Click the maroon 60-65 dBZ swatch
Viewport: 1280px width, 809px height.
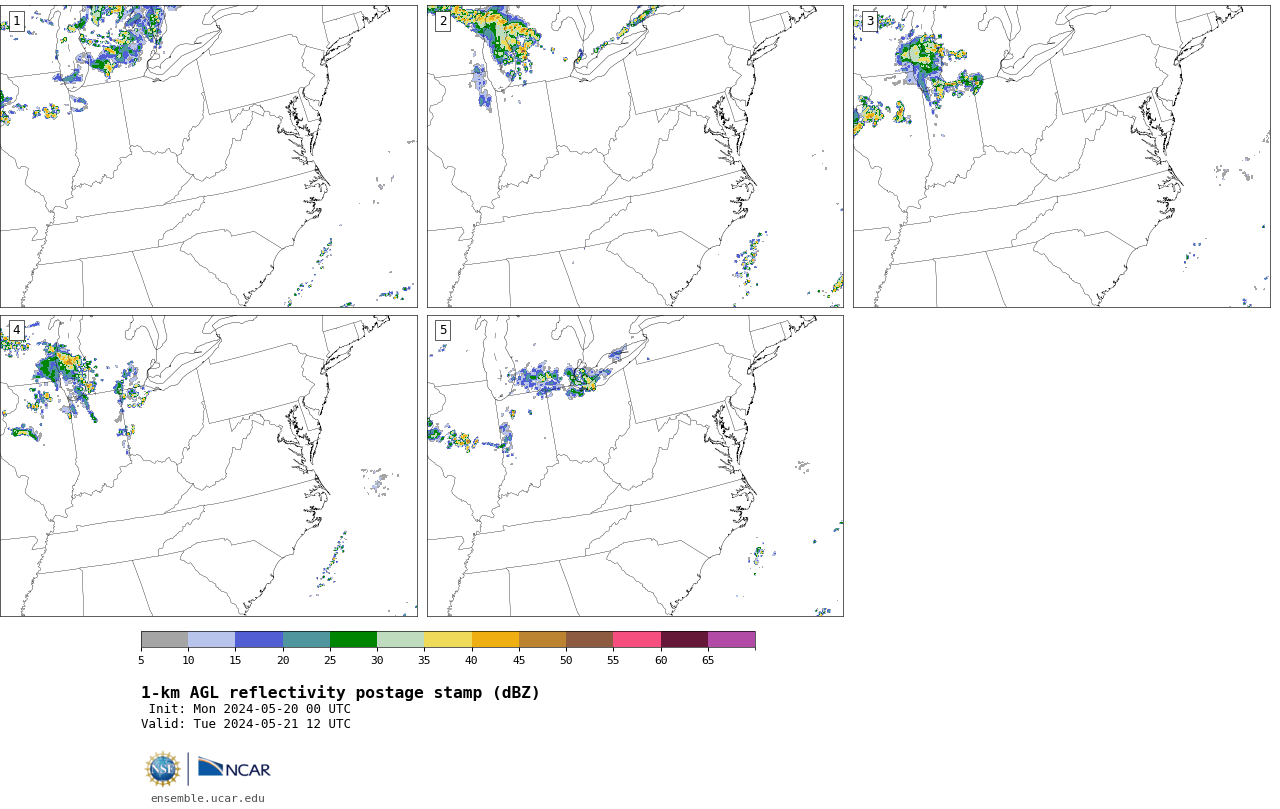(x=684, y=640)
